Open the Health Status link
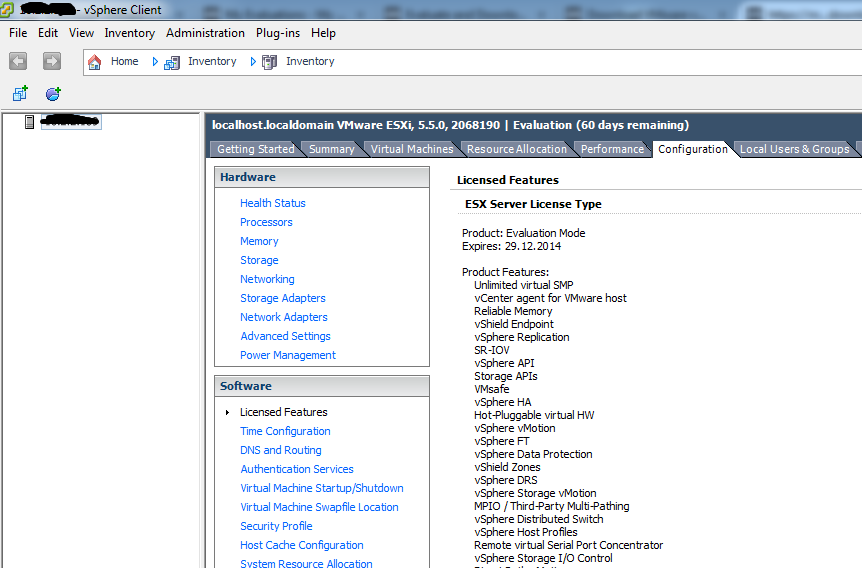Screen dimensions: 862x568 coord(273,203)
